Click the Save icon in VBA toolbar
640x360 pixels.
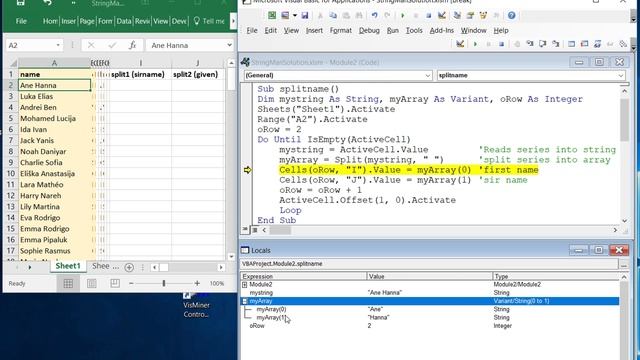click(304, 16)
